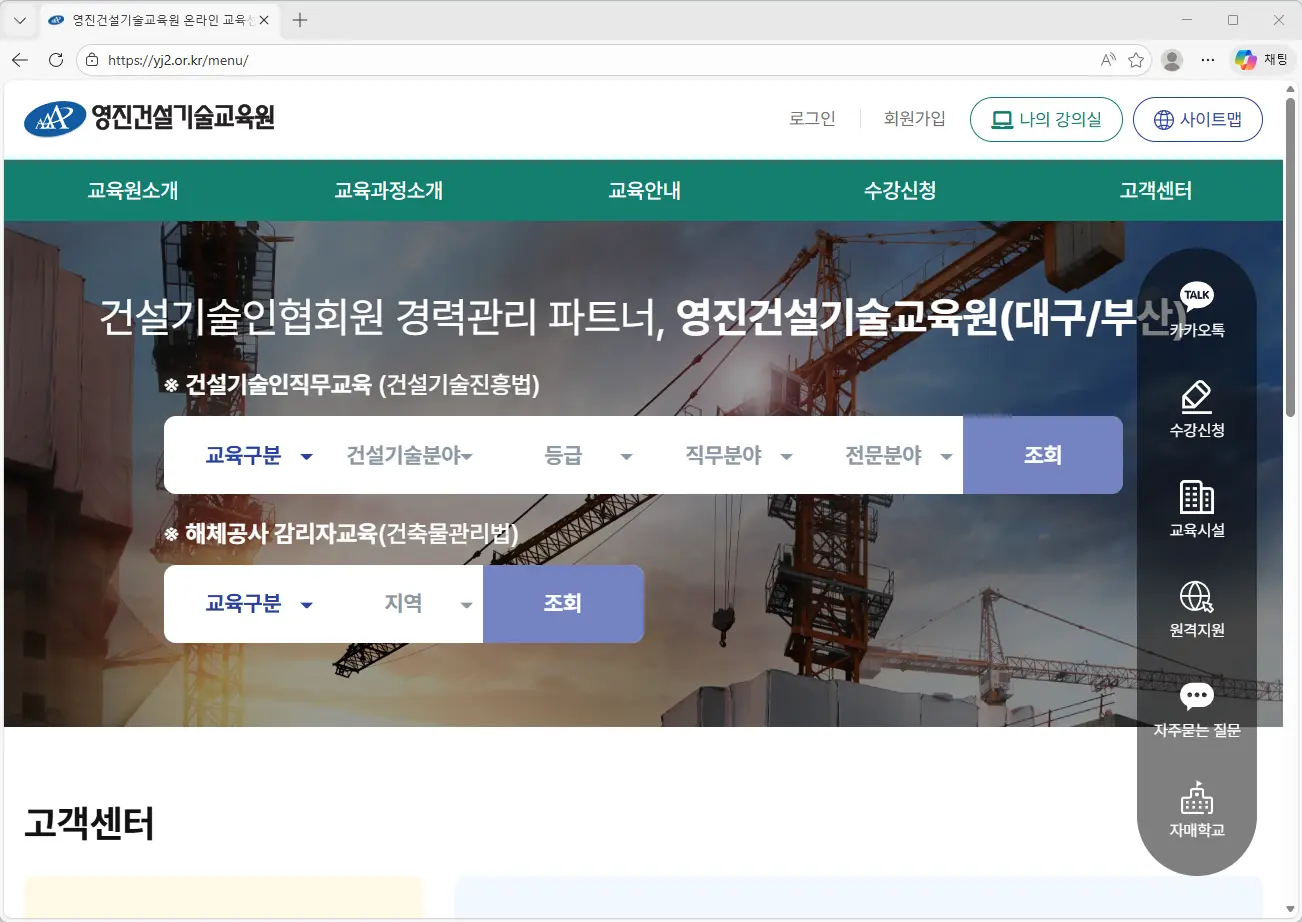Open the 교육안내 navigation menu

[644, 191]
